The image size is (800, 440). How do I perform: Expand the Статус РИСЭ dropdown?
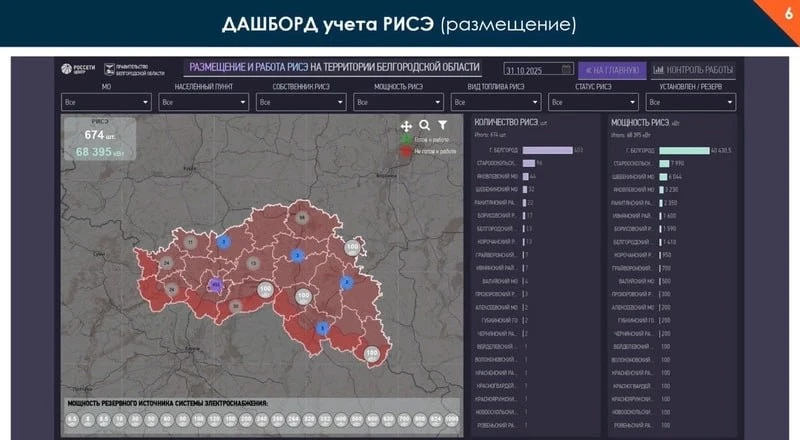point(592,102)
